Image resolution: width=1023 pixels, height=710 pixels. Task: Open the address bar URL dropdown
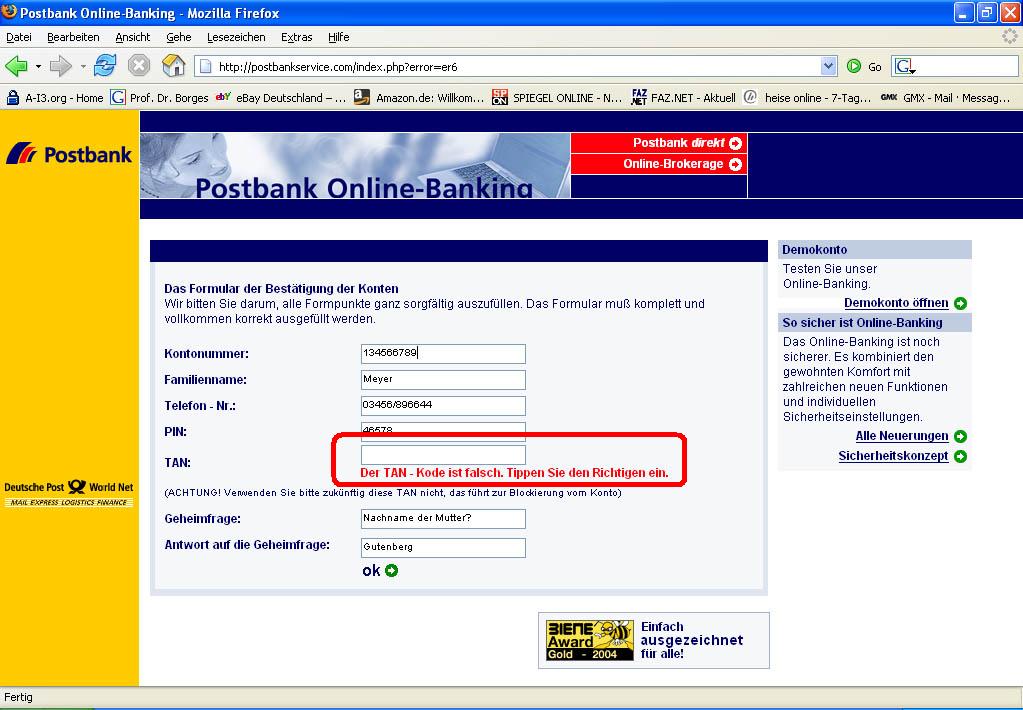(x=828, y=66)
